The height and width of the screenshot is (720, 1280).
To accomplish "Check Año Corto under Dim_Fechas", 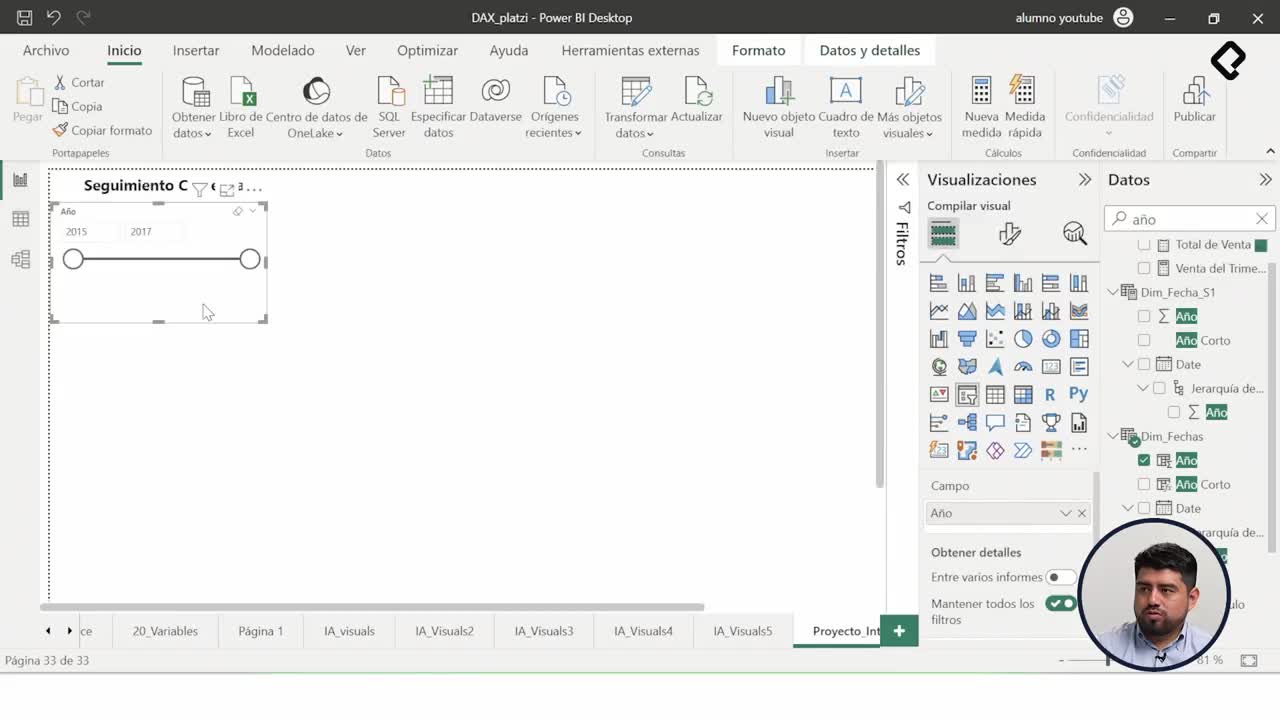I will click(1144, 484).
